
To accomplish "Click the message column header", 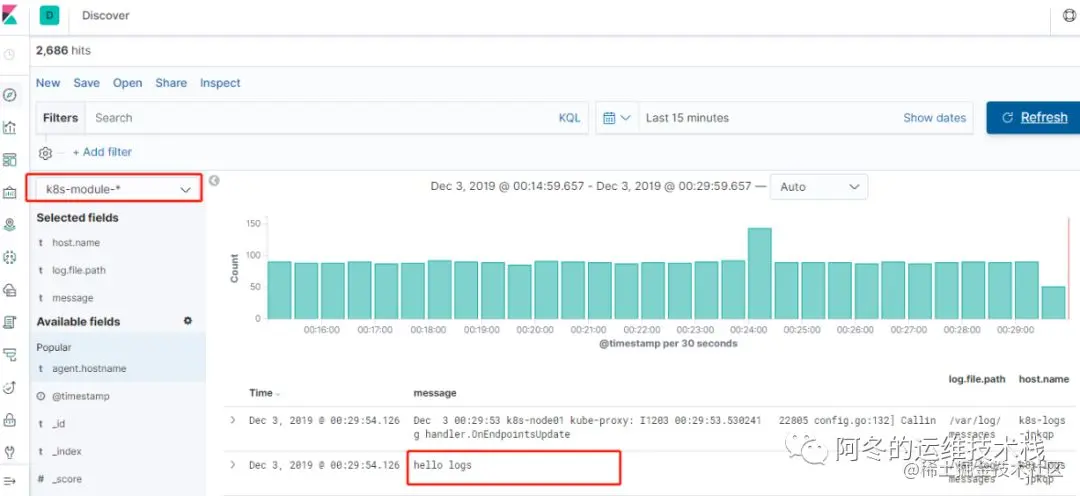I will point(435,393).
